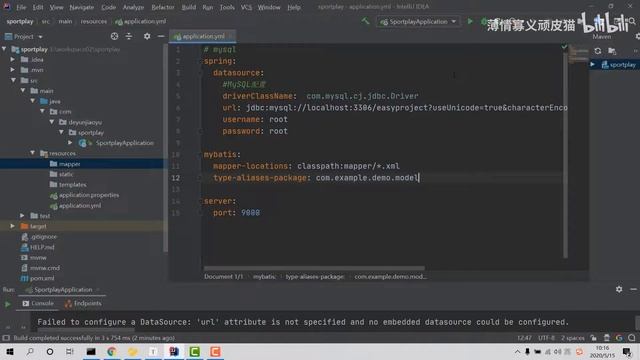Click the Build project hammer icon
The image size is (640, 360).
(x=365, y=21)
